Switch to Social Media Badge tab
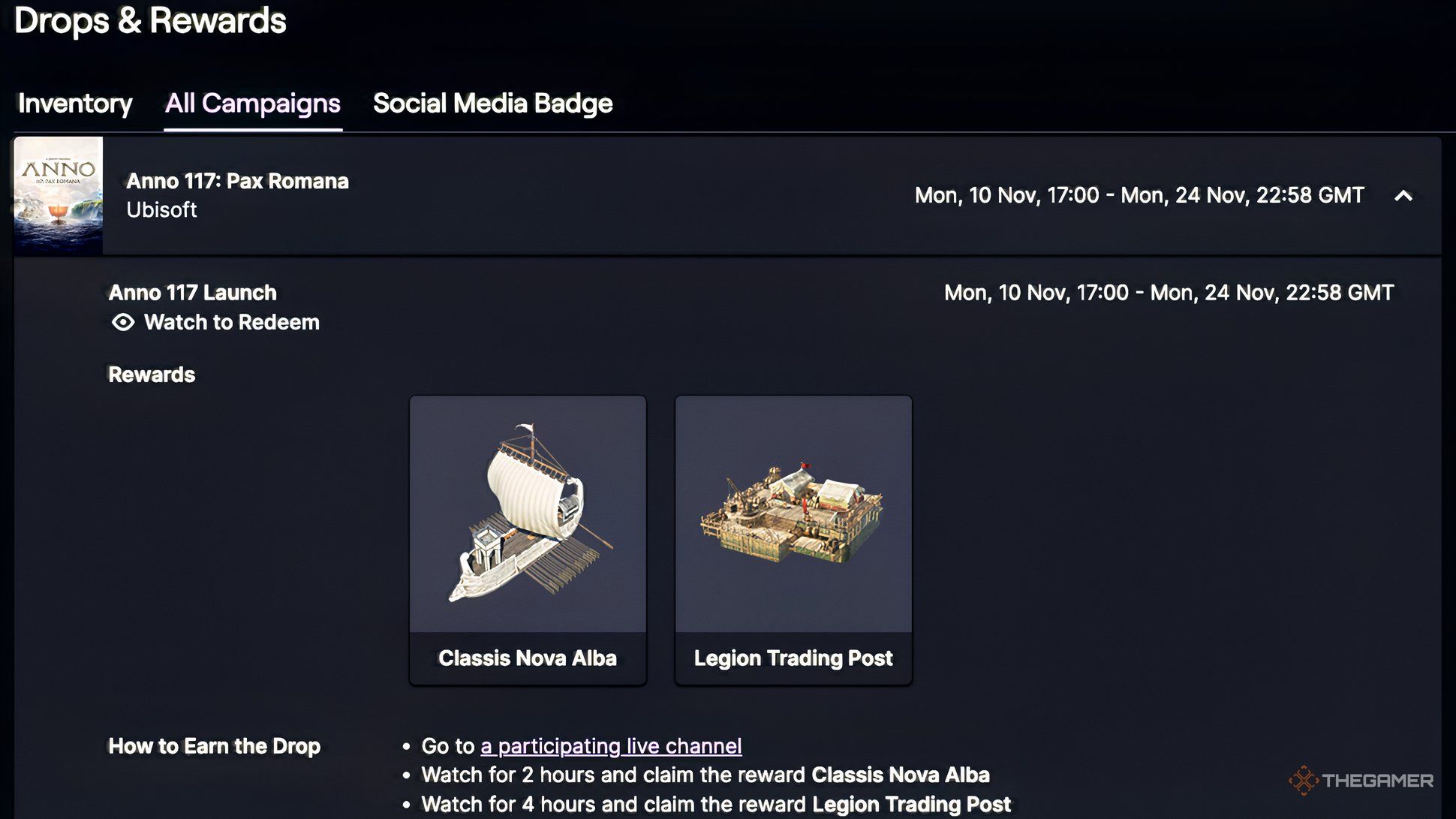The height and width of the screenshot is (819, 1456). (492, 104)
